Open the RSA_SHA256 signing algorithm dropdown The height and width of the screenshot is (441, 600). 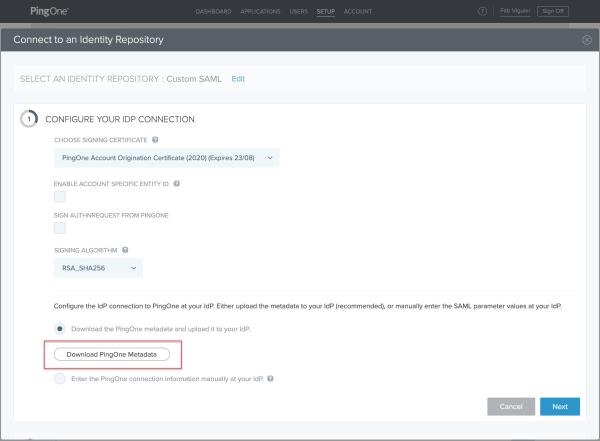coord(98,268)
